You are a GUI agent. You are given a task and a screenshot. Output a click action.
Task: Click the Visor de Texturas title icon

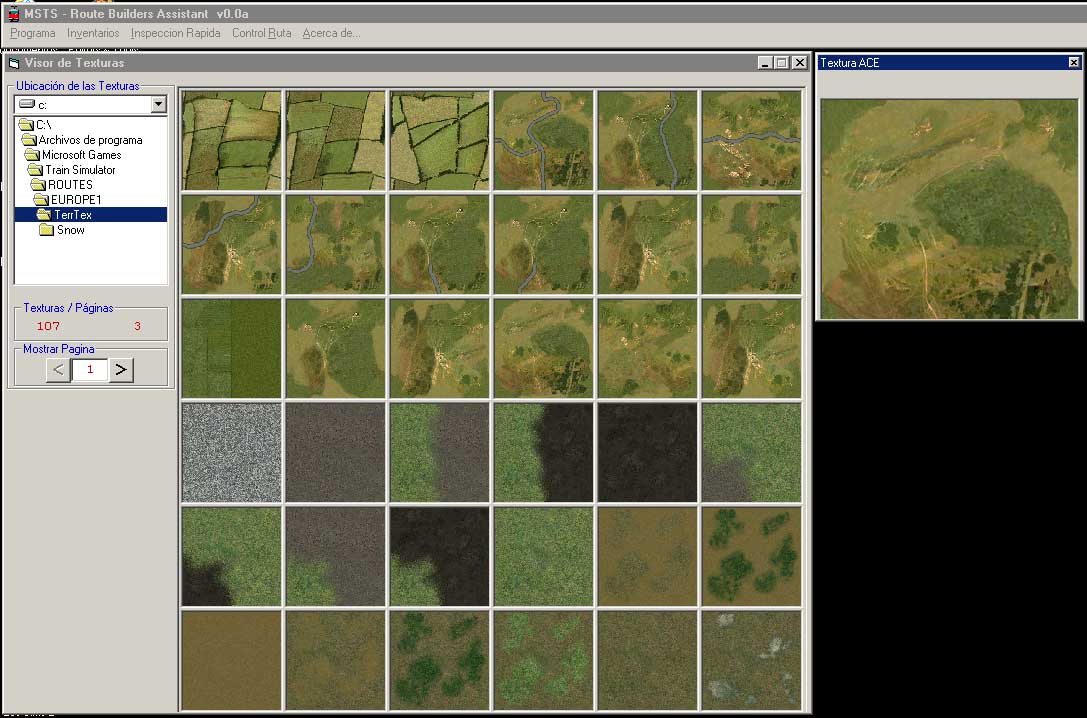point(14,63)
